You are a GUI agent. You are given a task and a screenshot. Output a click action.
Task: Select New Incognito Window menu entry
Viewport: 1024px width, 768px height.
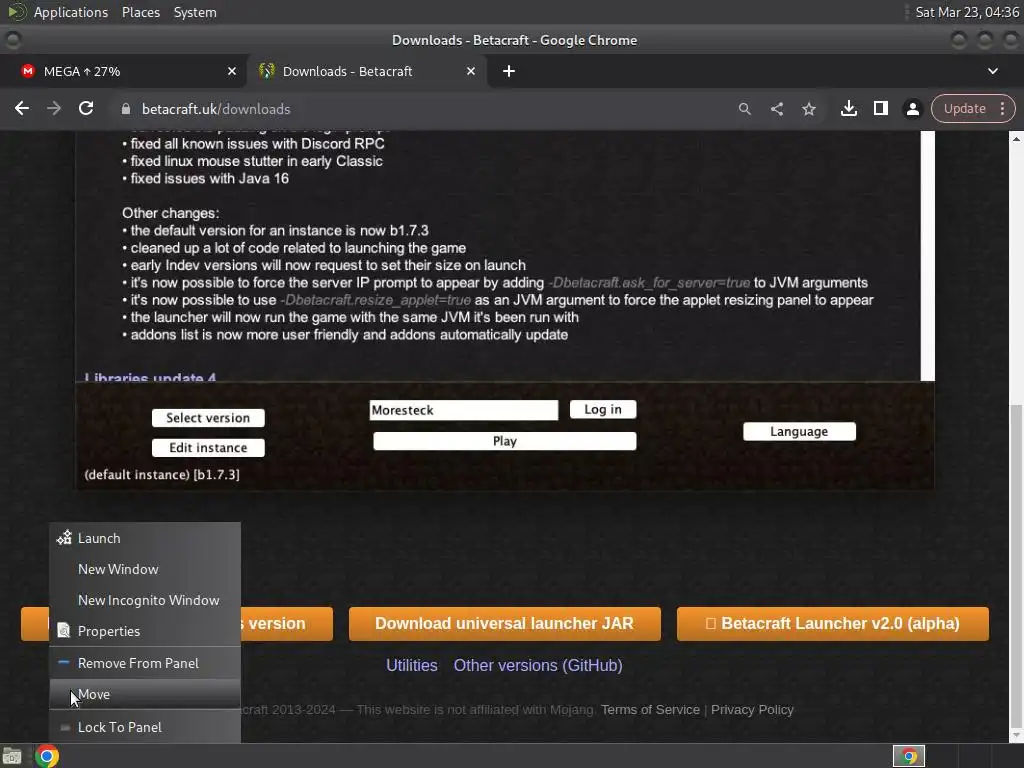click(145, 600)
